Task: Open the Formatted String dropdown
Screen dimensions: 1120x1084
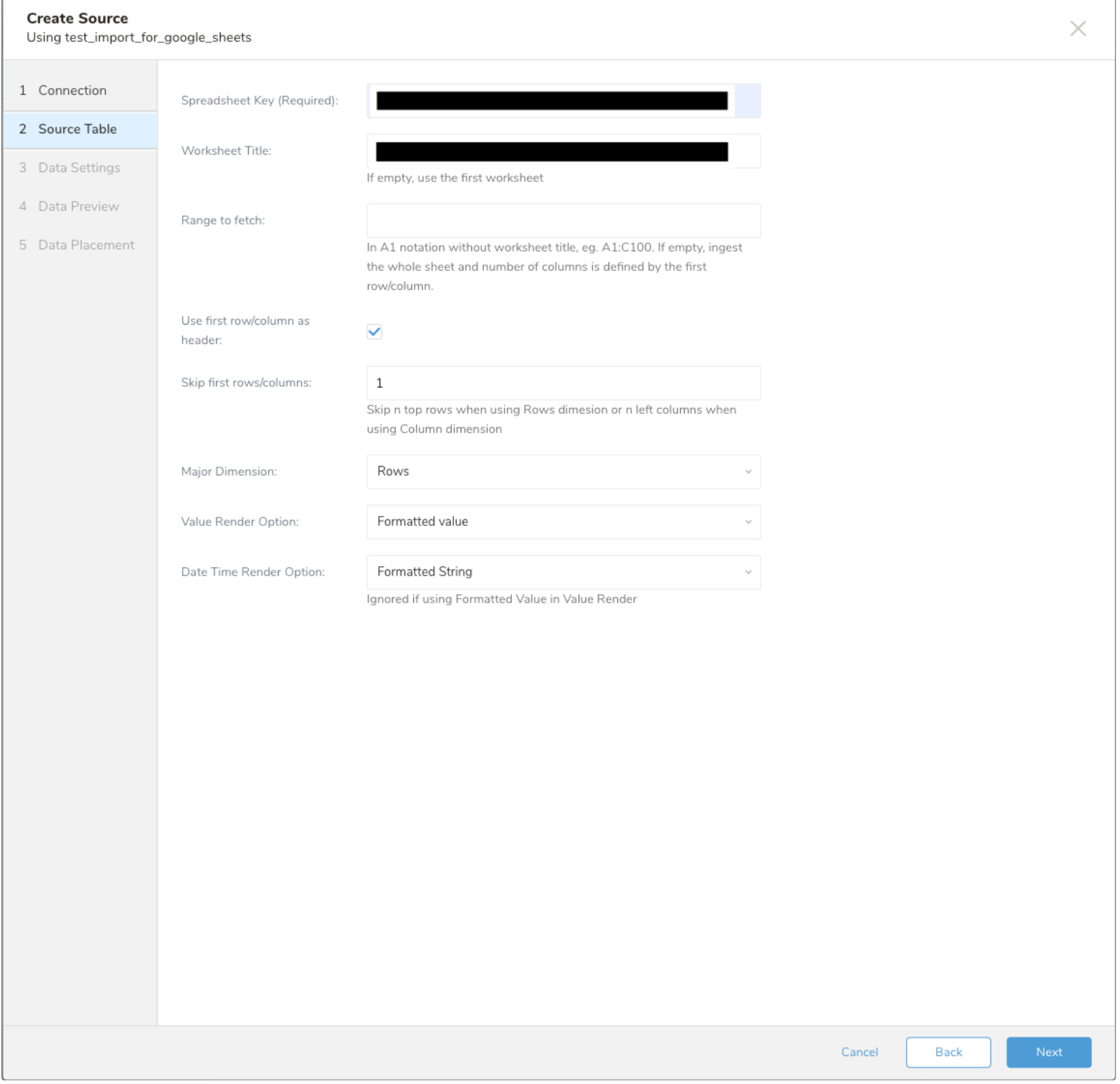Action: [x=563, y=572]
